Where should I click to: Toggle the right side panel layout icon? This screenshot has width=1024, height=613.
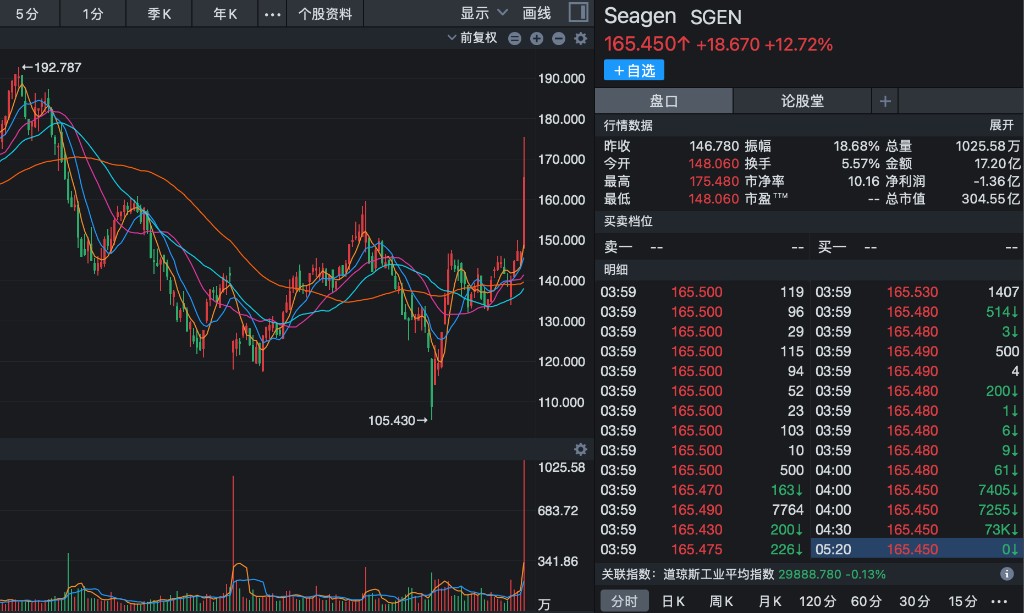(578, 13)
